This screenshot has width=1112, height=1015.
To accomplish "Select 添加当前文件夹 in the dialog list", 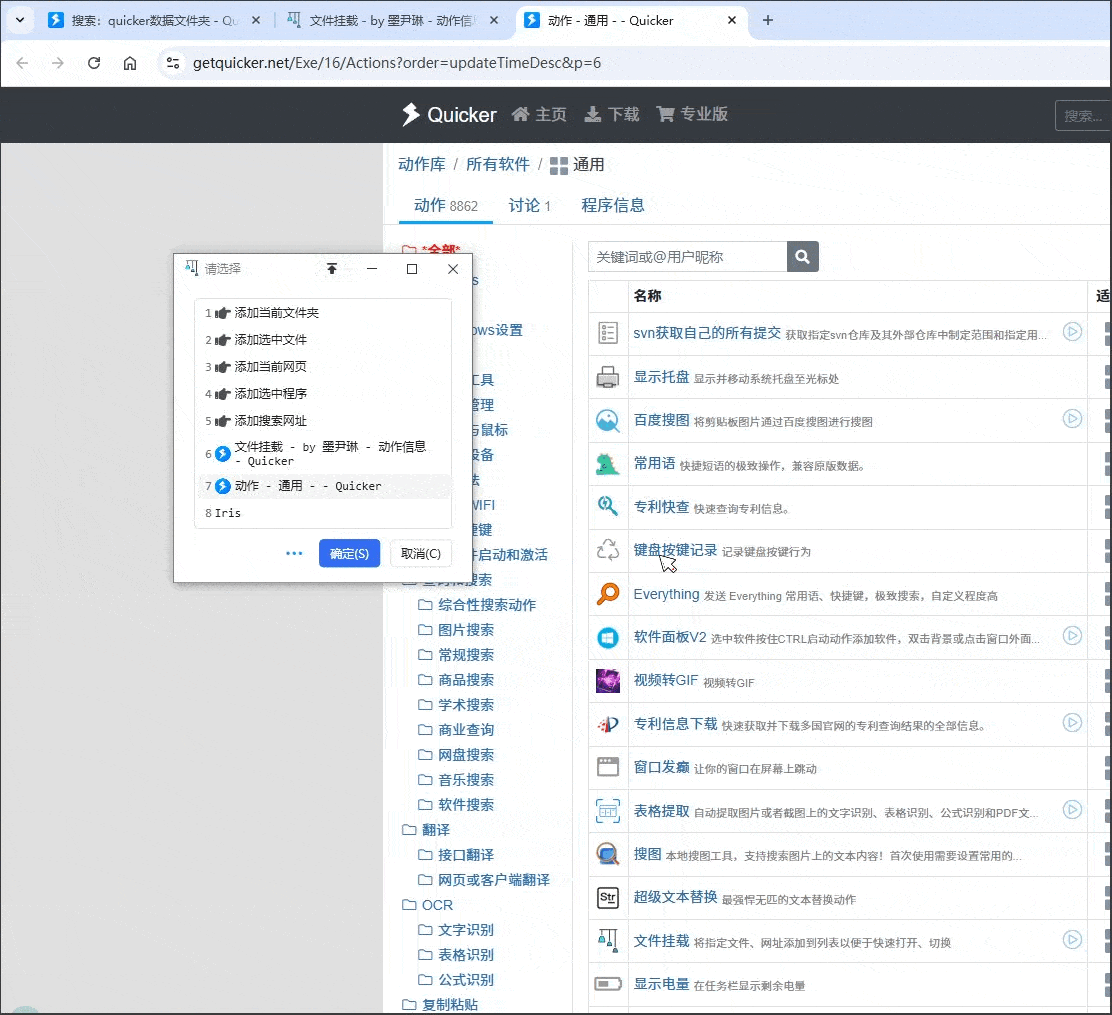I will [323, 313].
